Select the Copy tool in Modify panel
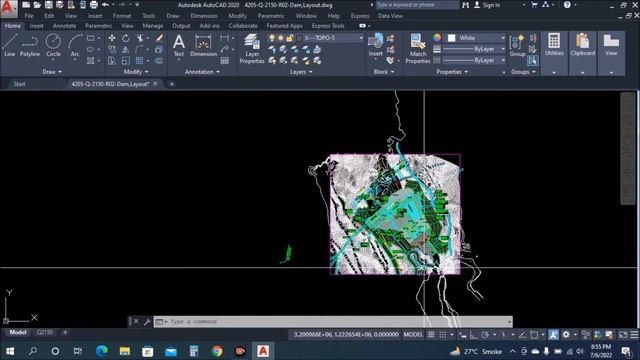Image resolution: width=640 pixels, height=360 pixels. click(111, 49)
